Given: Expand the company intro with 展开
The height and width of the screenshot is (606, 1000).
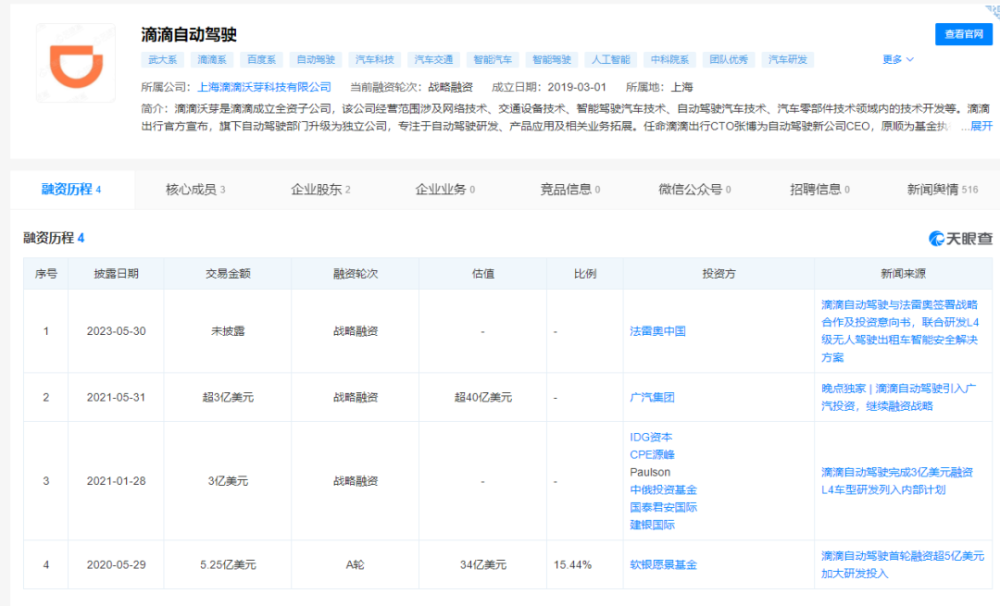Looking at the screenshot, I should [x=981, y=126].
